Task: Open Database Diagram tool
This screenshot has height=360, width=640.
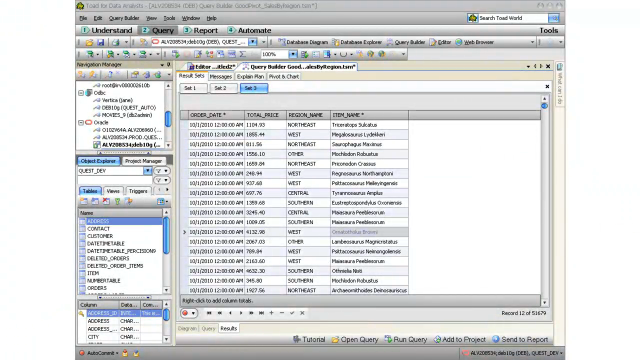Action: point(303,42)
